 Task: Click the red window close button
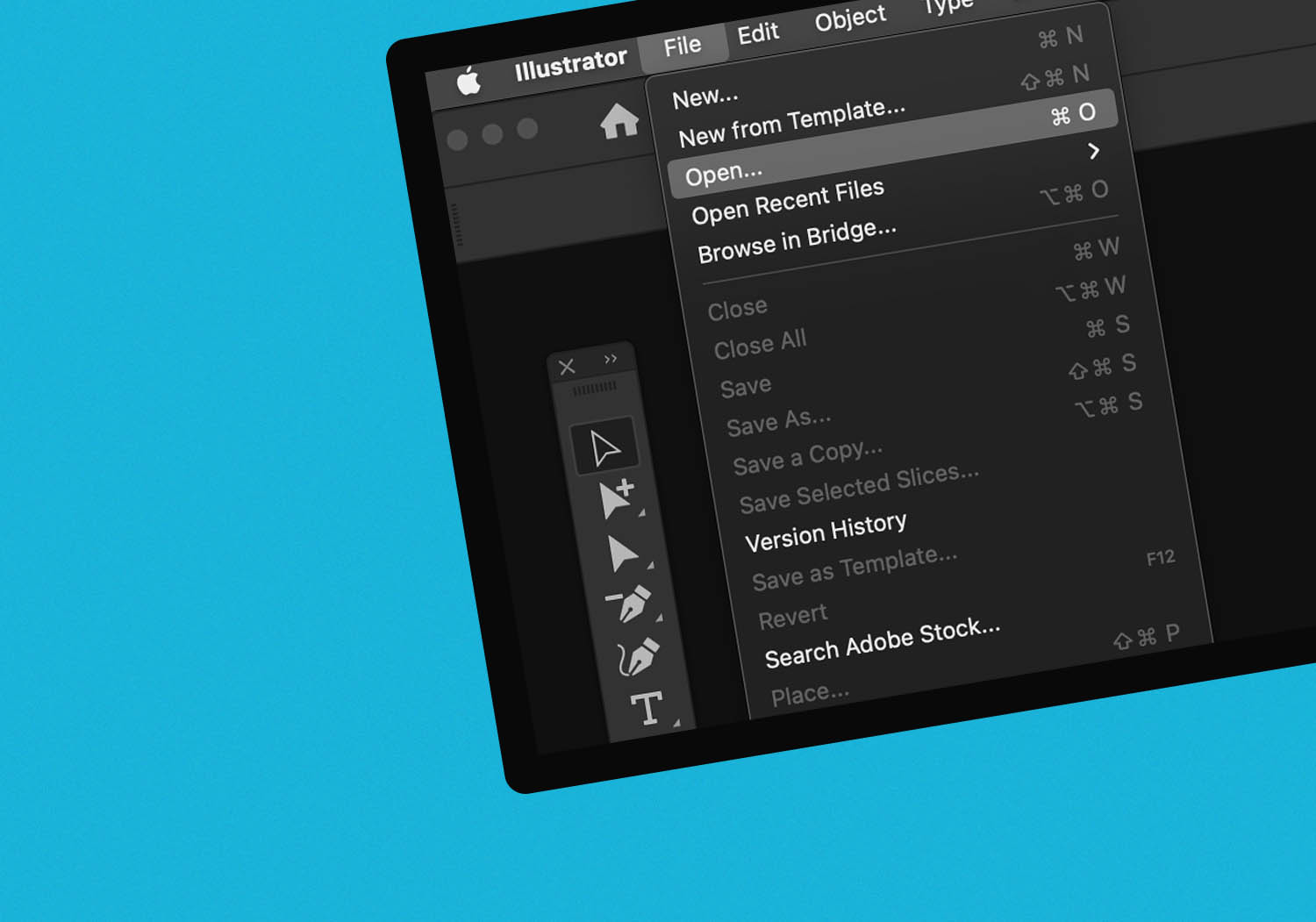[457, 140]
